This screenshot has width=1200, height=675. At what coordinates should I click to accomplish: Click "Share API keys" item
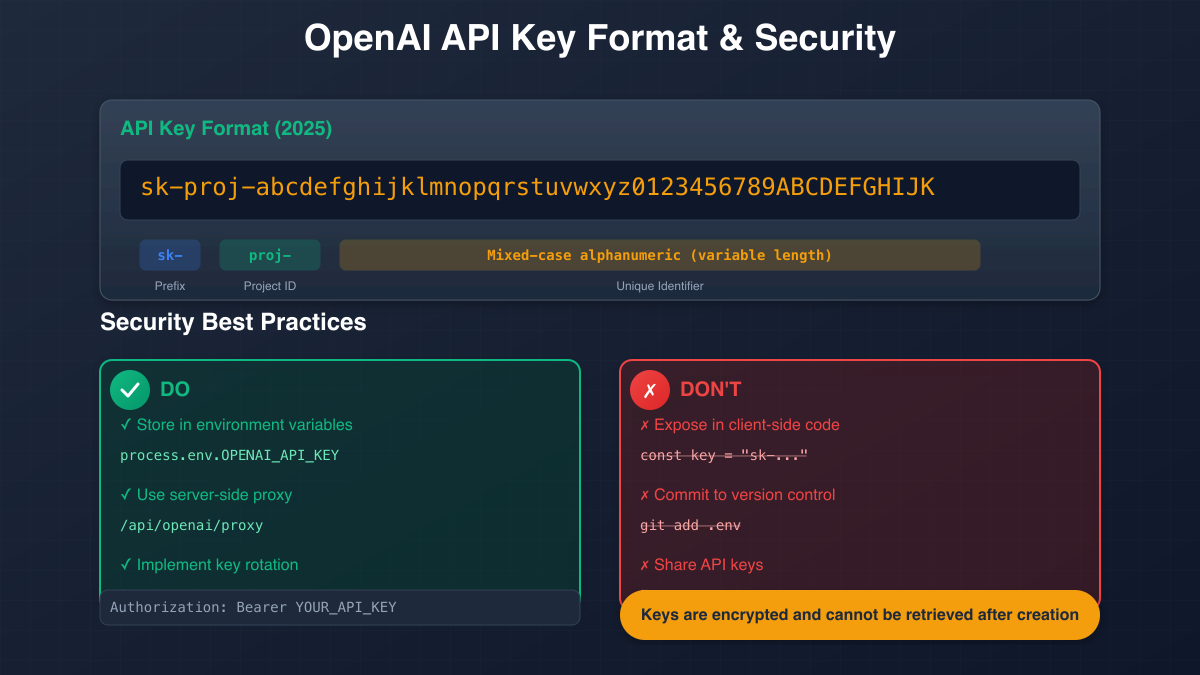[x=701, y=565]
